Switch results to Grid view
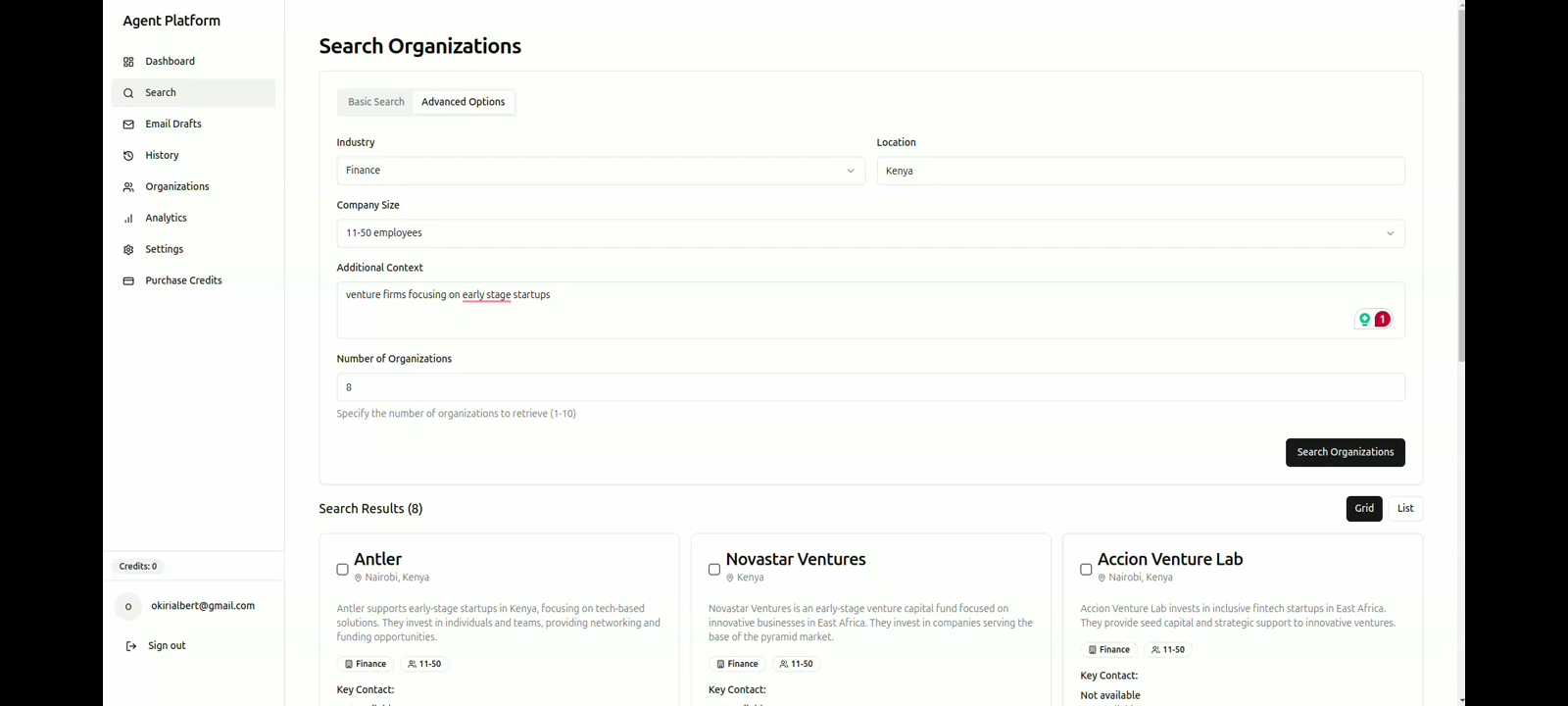Image resolution: width=1568 pixels, height=706 pixels. click(x=1364, y=509)
